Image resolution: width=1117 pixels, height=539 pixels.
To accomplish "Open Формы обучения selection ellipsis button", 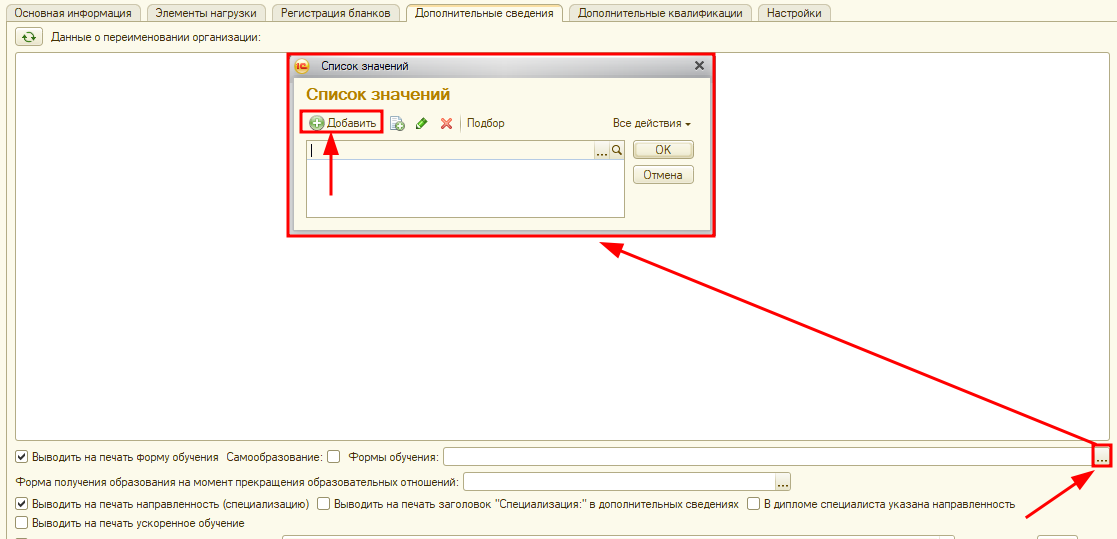I will [1101, 457].
